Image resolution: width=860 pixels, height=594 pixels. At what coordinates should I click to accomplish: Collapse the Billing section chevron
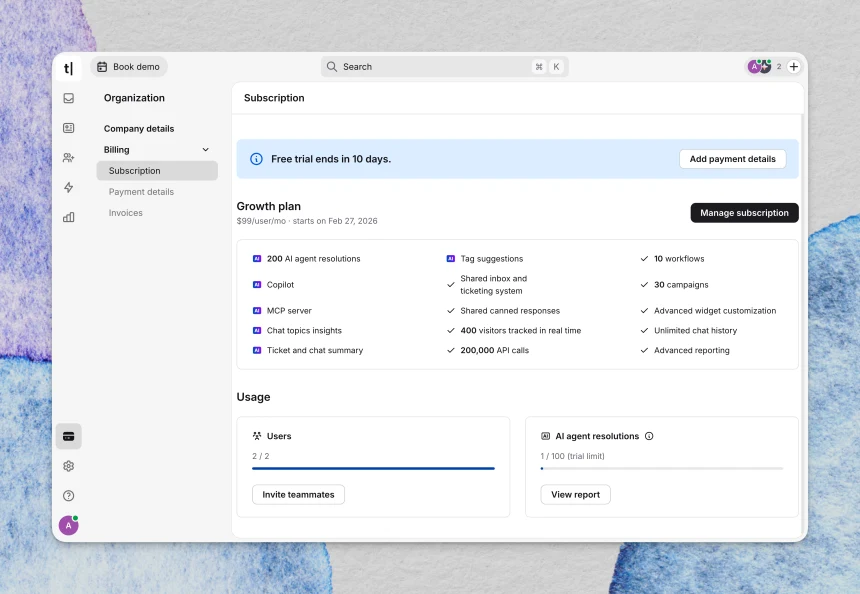[x=206, y=150]
